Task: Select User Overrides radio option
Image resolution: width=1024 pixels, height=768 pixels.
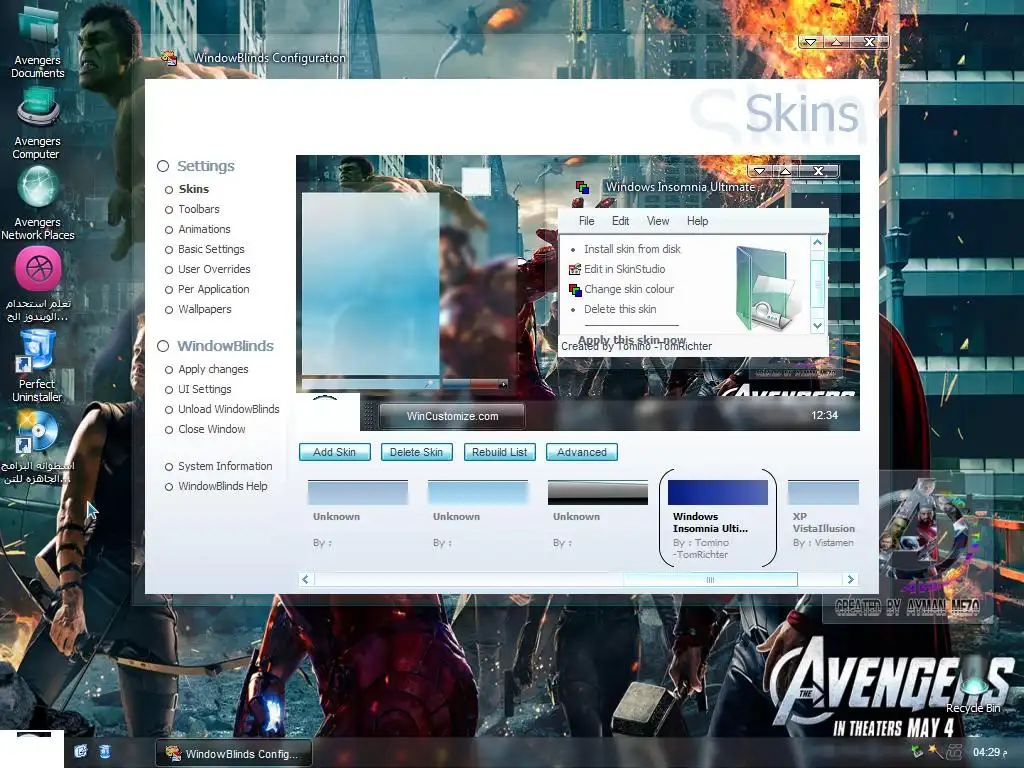Action: (x=168, y=270)
